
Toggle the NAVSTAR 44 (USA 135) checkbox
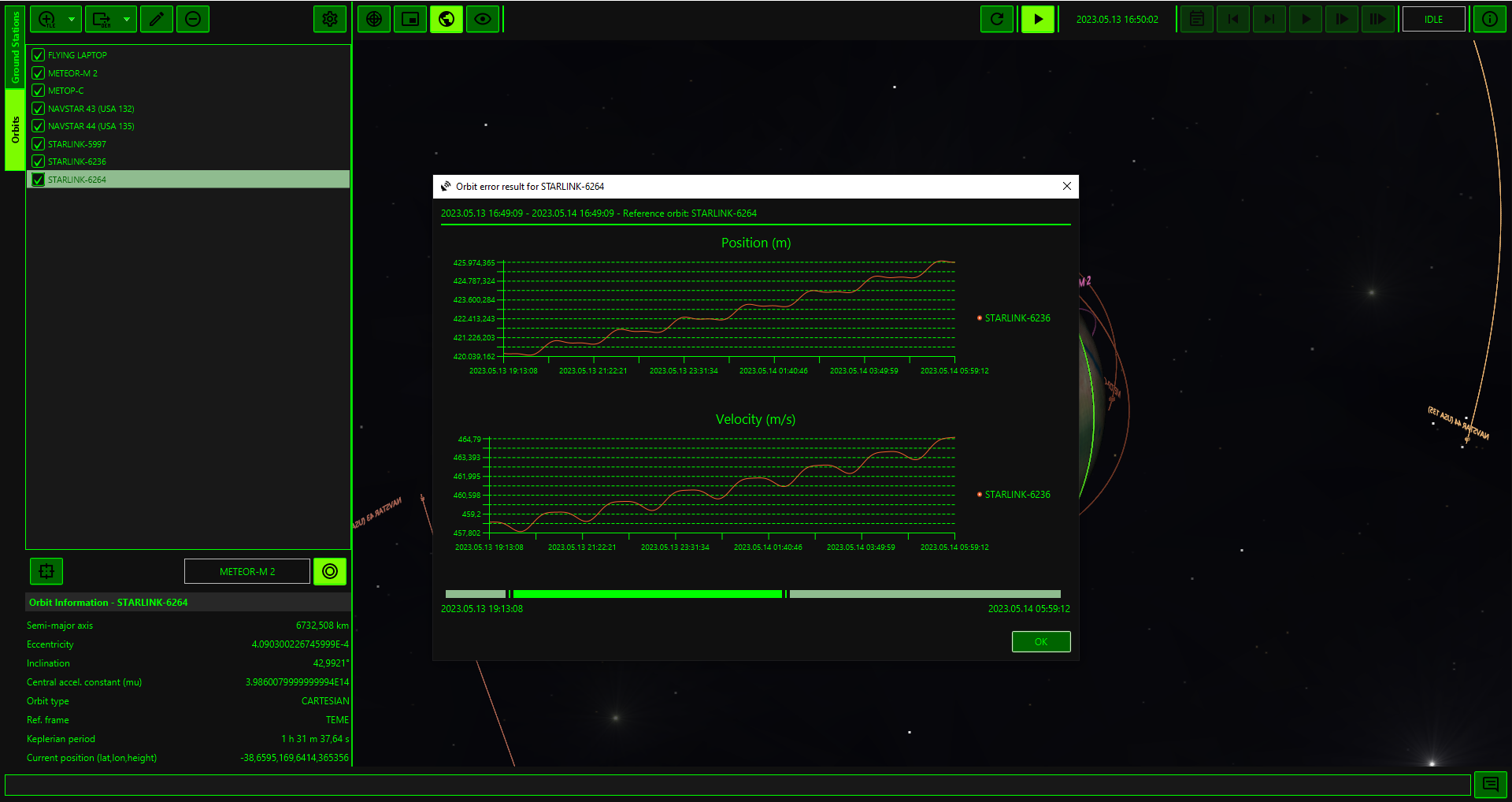point(38,126)
